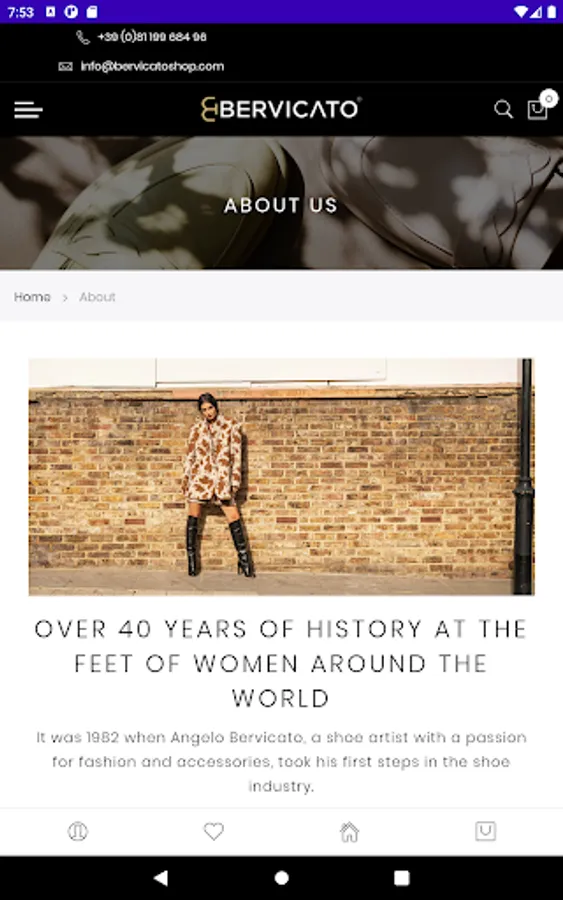563x900 pixels.
Task: Tap Android back navigation button
Action: pos(161,878)
